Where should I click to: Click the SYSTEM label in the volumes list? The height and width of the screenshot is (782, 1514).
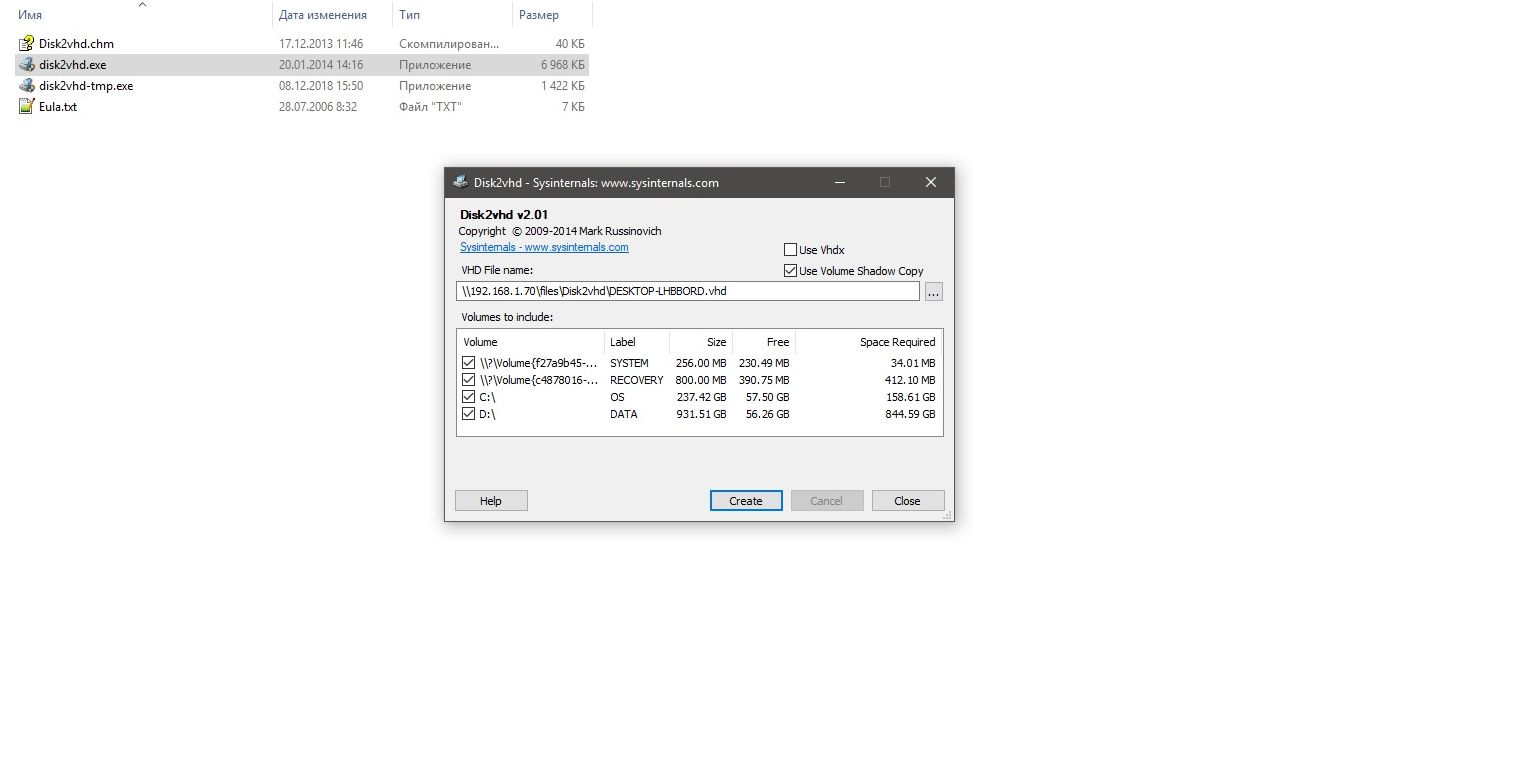(x=629, y=363)
